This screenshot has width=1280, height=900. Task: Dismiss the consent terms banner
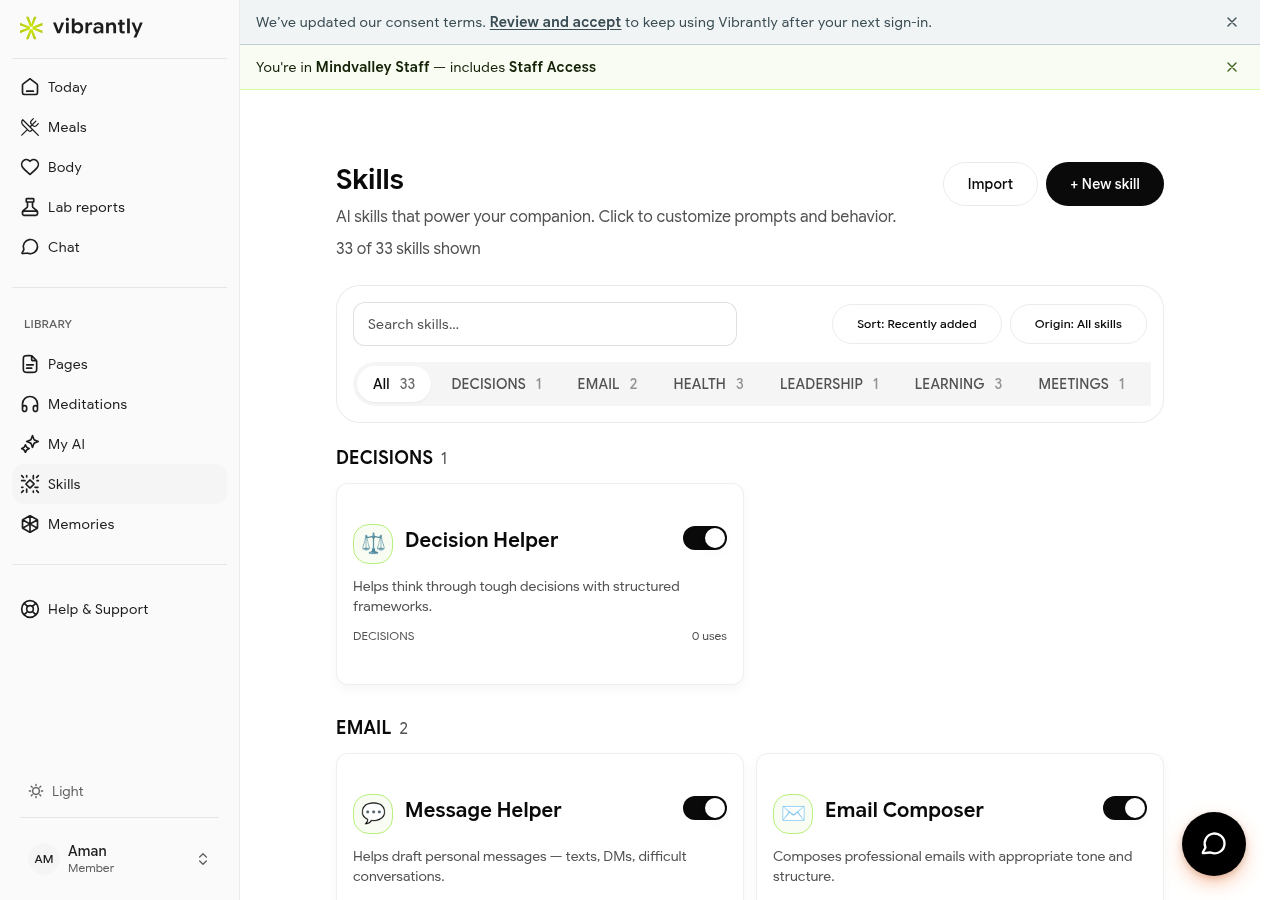(x=1232, y=22)
